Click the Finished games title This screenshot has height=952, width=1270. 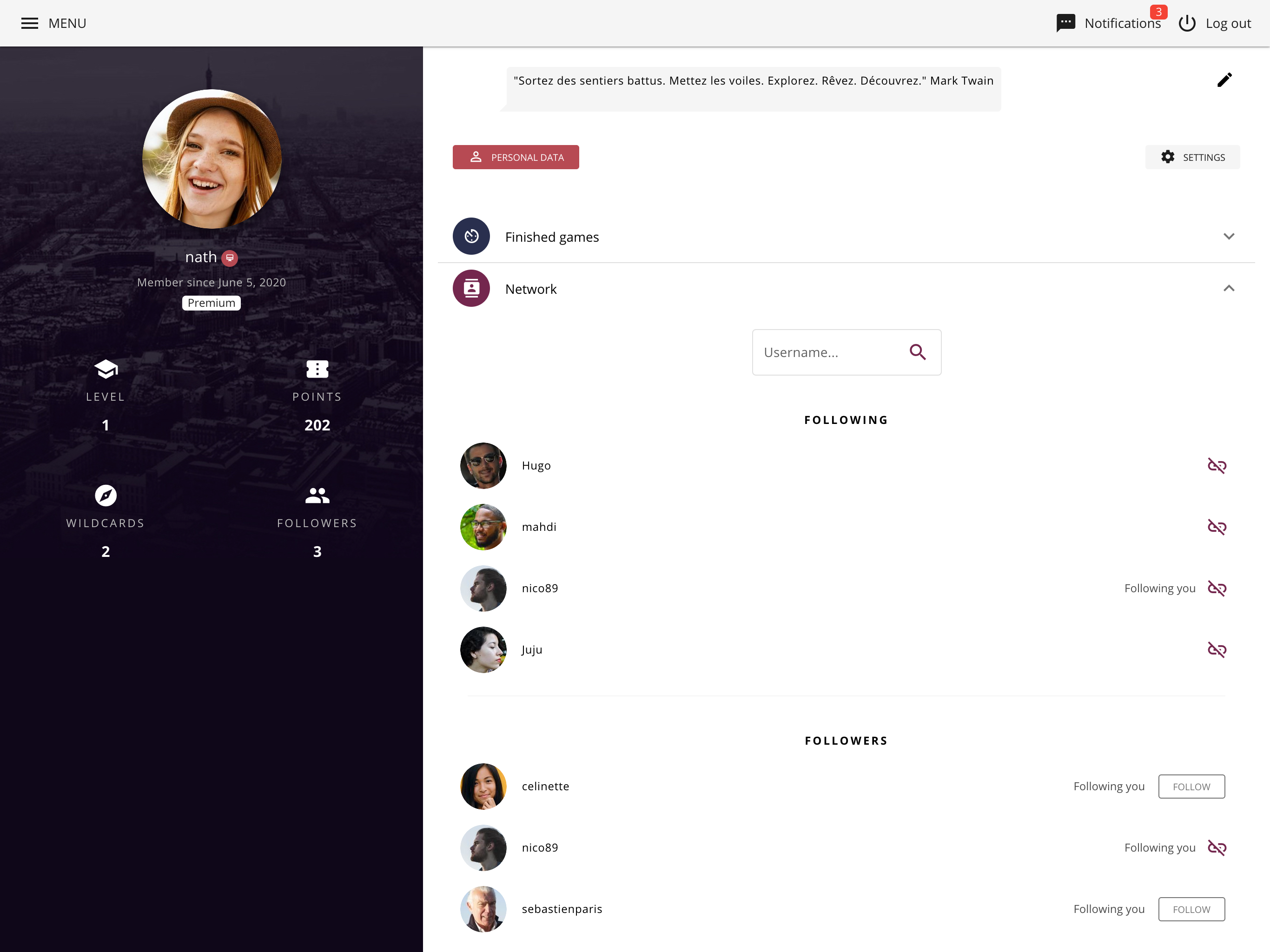tap(552, 237)
